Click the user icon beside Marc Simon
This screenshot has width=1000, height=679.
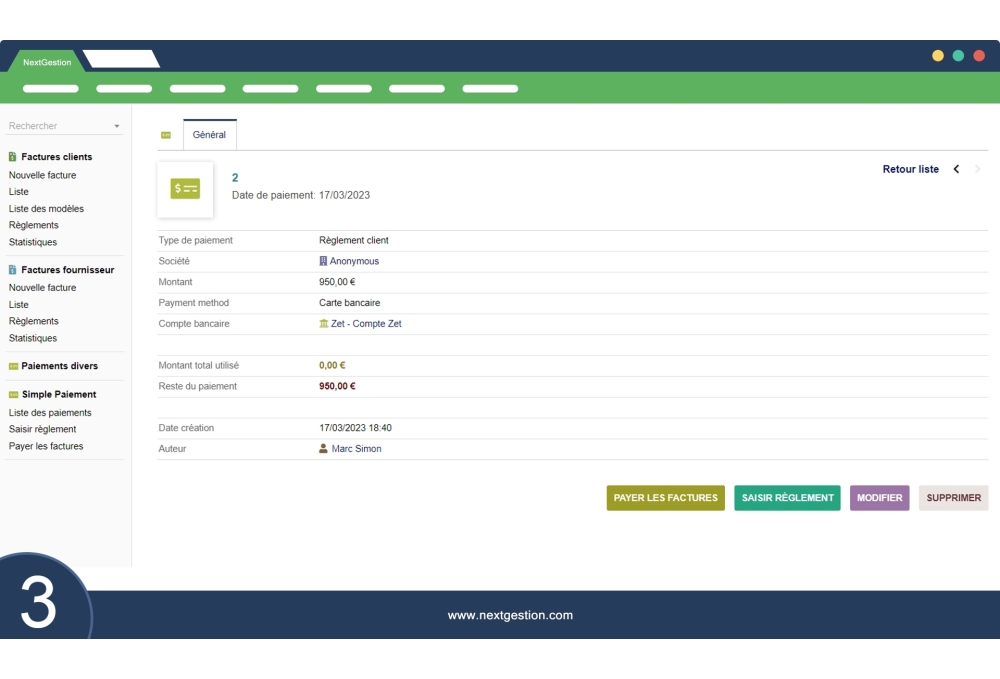pyautogui.click(x=324, y=449)
